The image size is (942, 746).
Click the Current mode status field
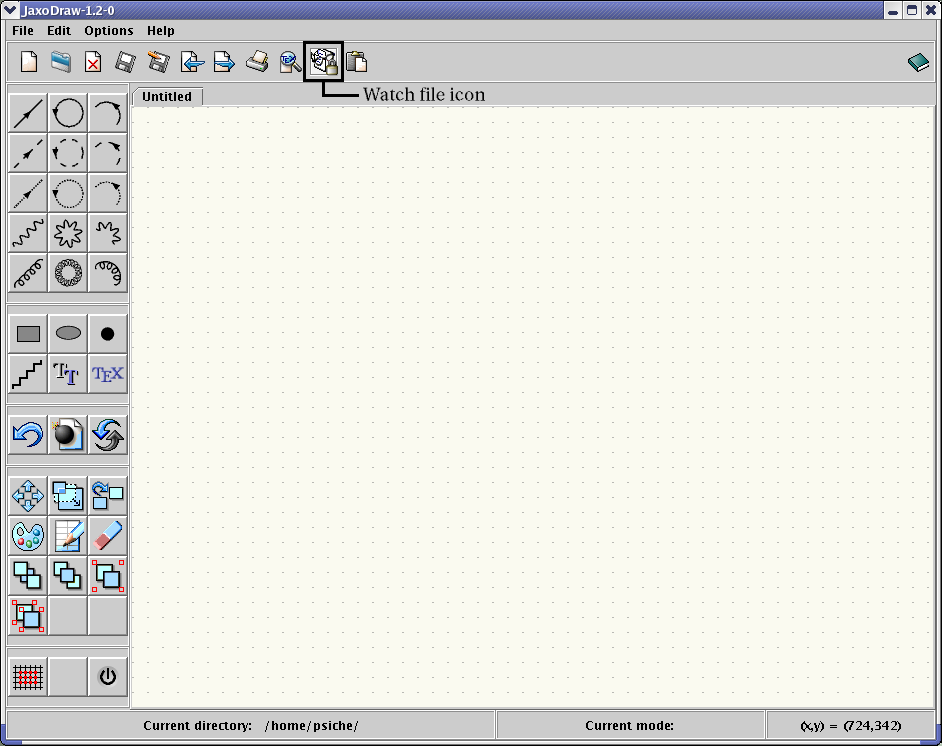point(630,726)
